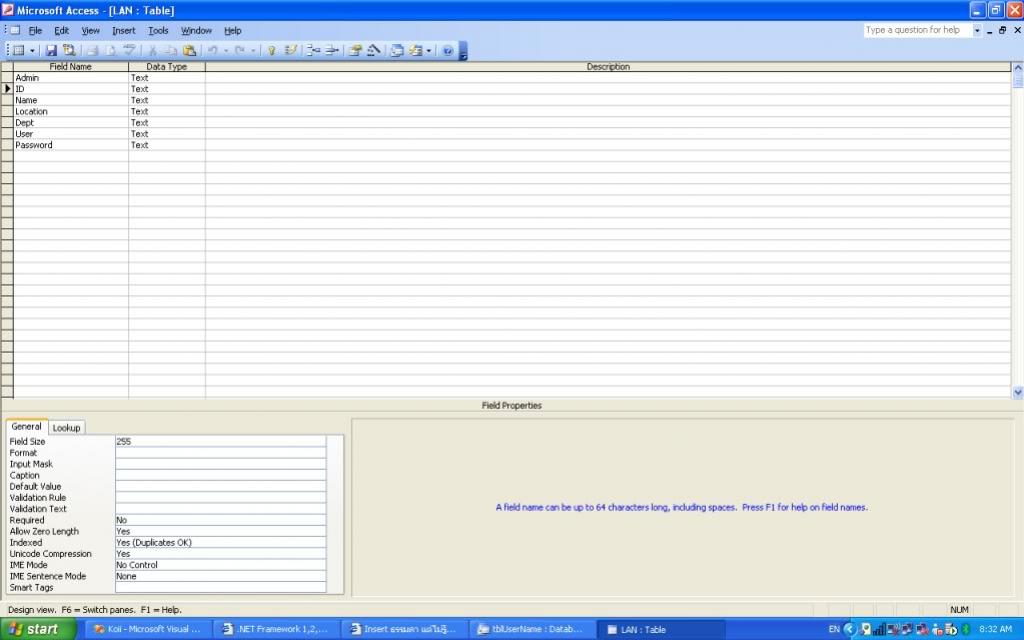Select the row selector for the ID field

7,89
